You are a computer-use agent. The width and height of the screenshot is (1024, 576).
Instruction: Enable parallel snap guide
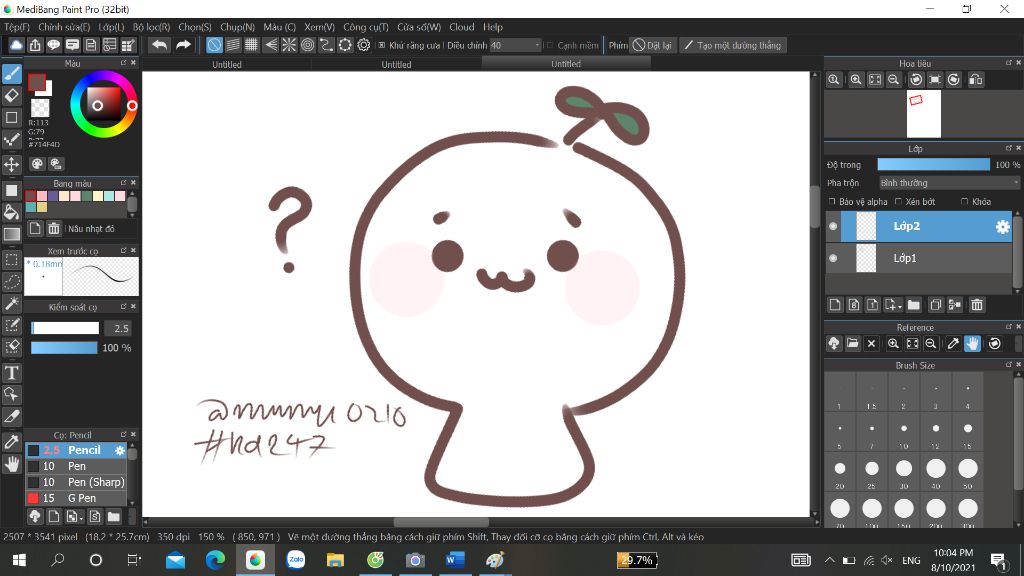pyautogui.click(x=232, y=45)
